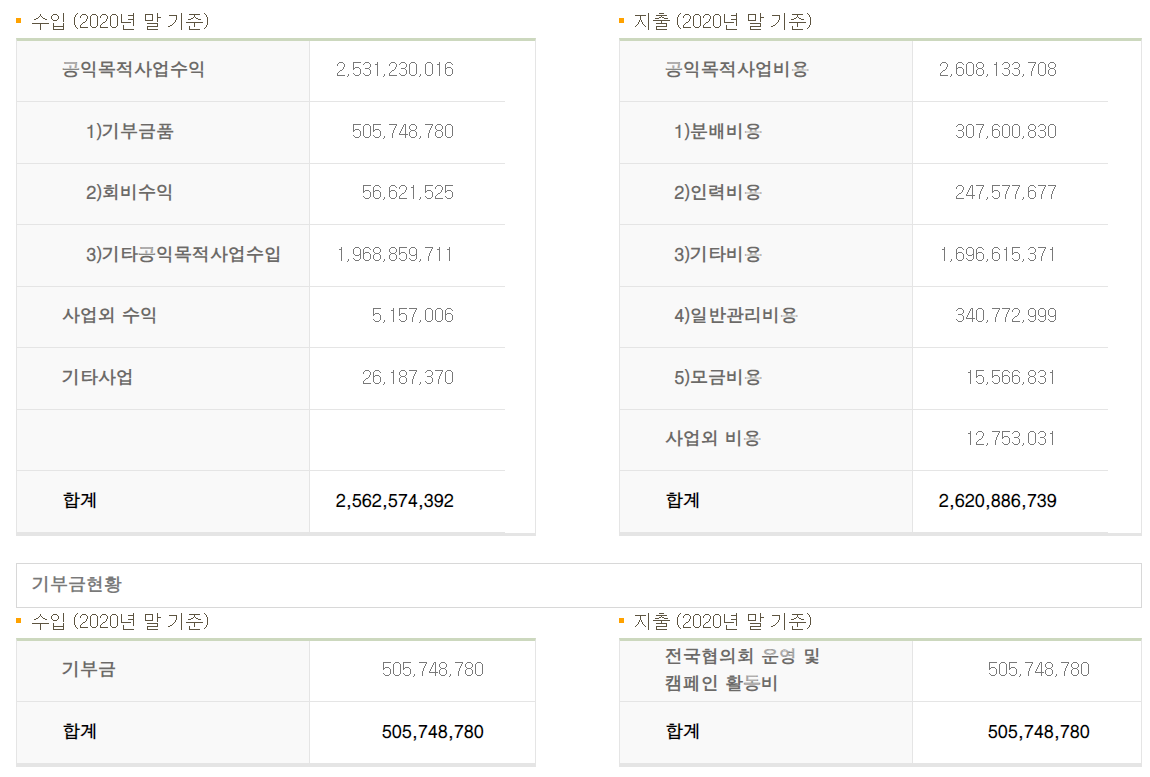Click the expense total value 2,620,886,739
This screenshot has height=777, width=1150.
click(x=997, y=501)
